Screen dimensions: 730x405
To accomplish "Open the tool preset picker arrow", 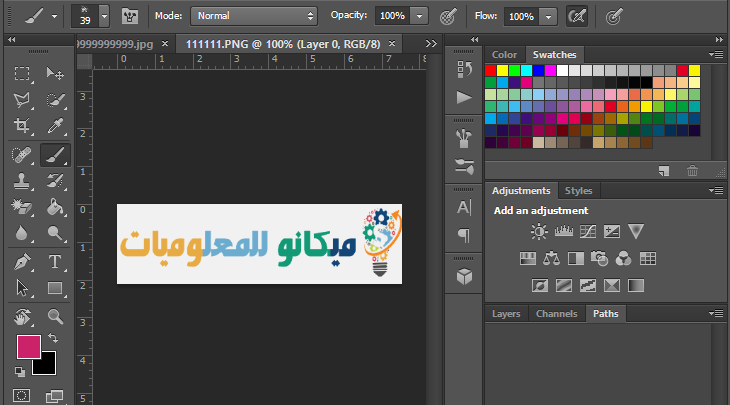I will (54, 16).
